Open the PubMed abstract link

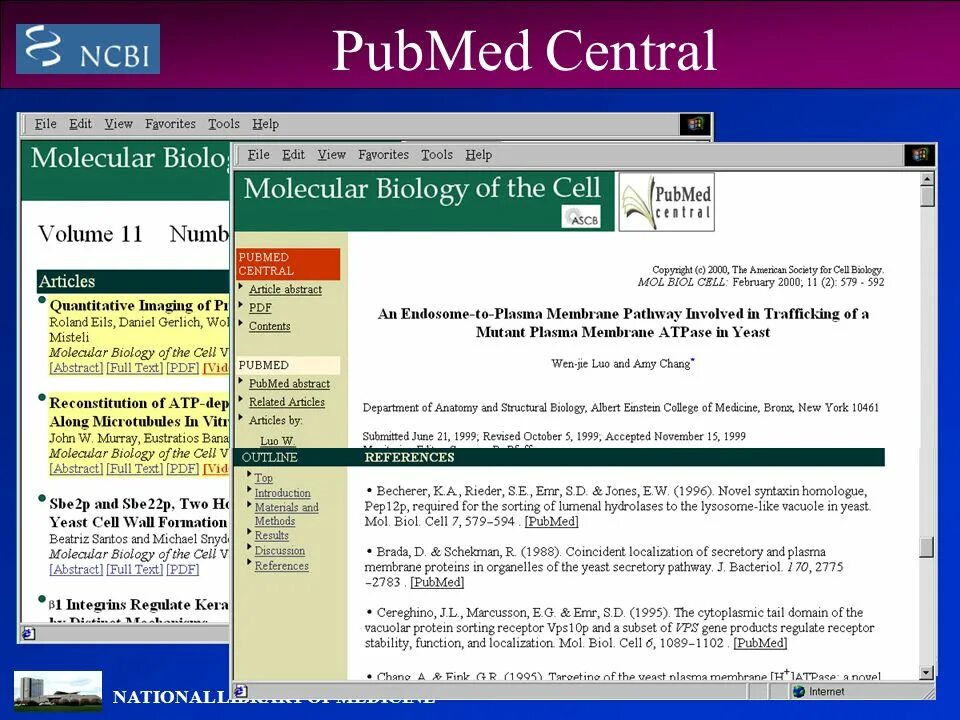point(289,383)
